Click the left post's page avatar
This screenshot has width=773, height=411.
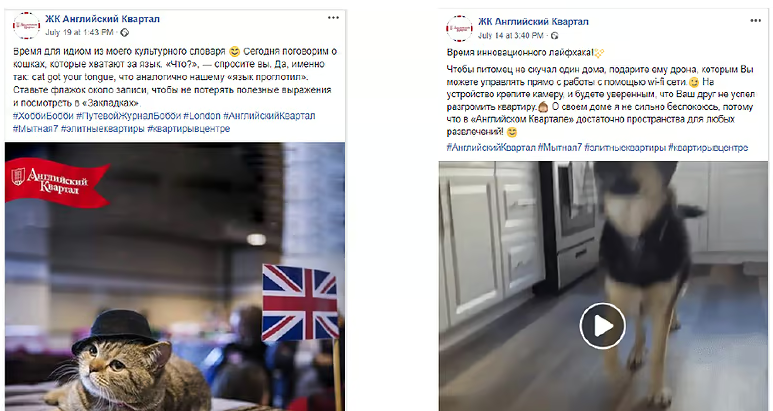(26, 26)
